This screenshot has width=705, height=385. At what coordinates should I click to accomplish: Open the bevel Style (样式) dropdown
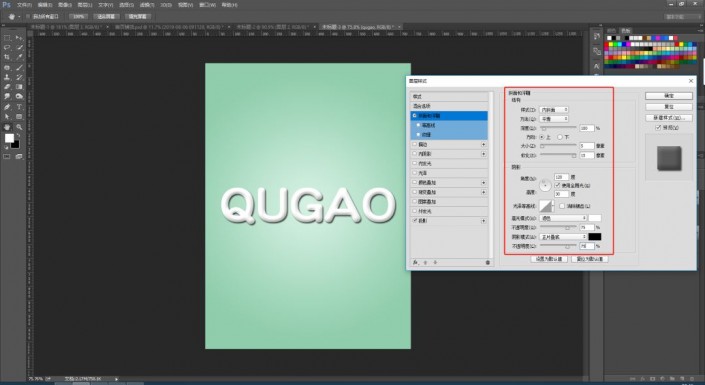click(554, 110)
